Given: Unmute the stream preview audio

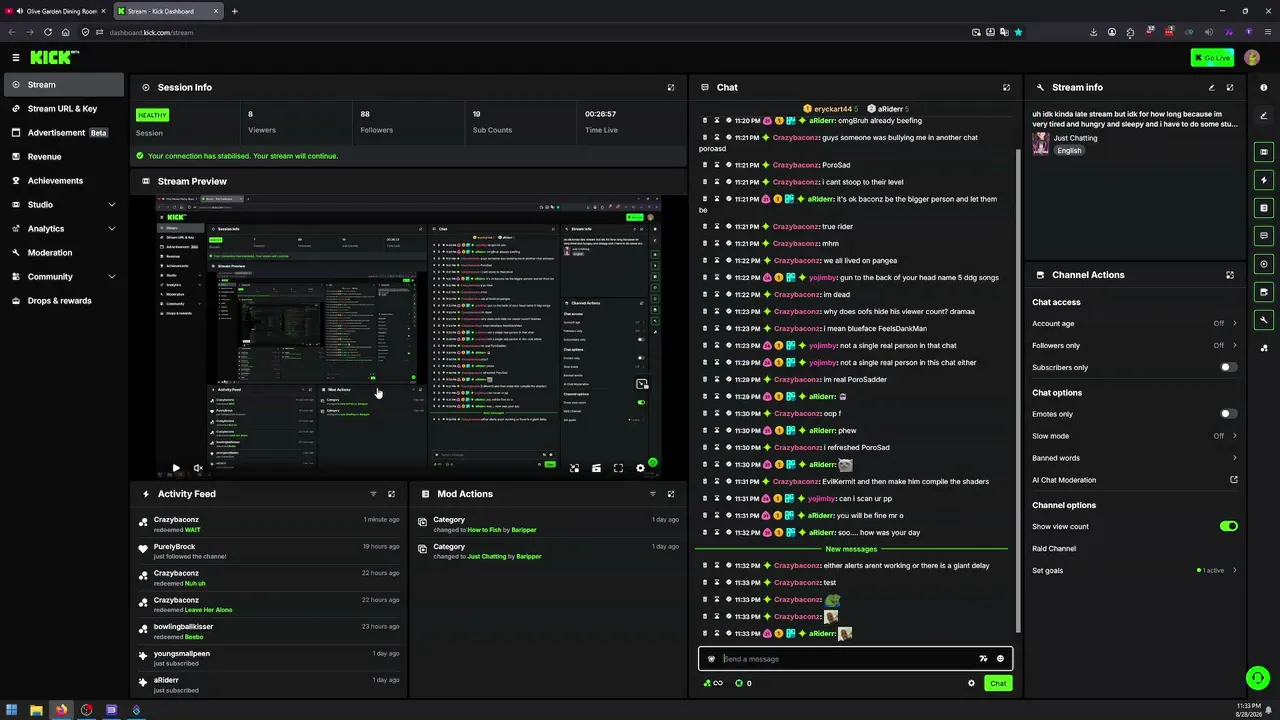Looking at the screenshot, I should (x=198, y=468).
